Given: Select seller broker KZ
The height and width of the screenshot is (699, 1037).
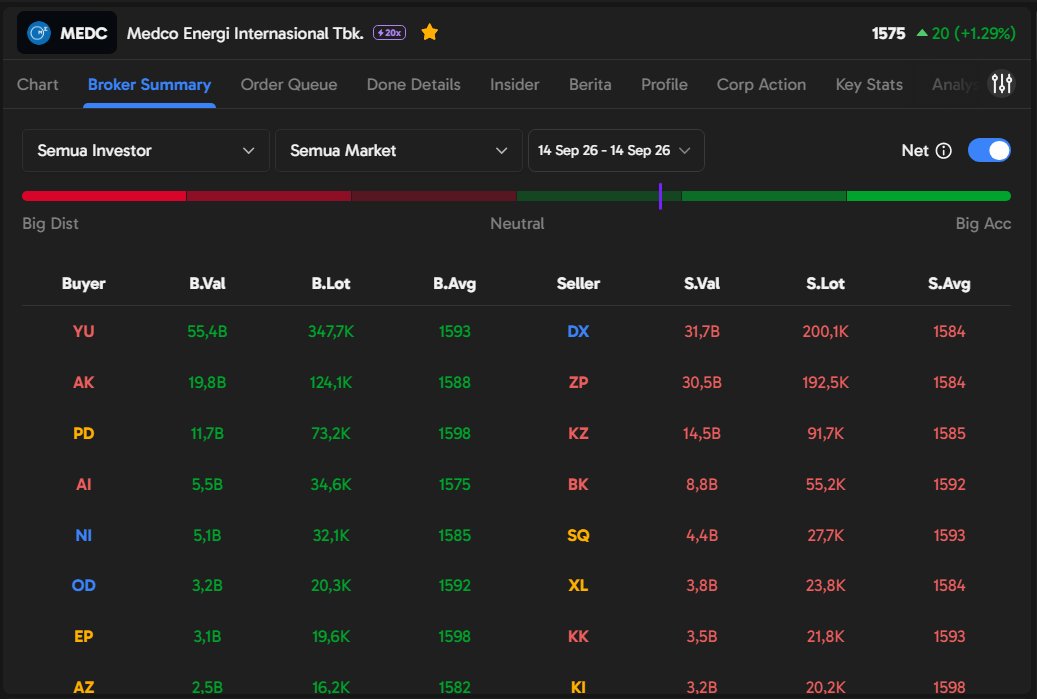Looking at the screenshot, I should click(578, 433).
